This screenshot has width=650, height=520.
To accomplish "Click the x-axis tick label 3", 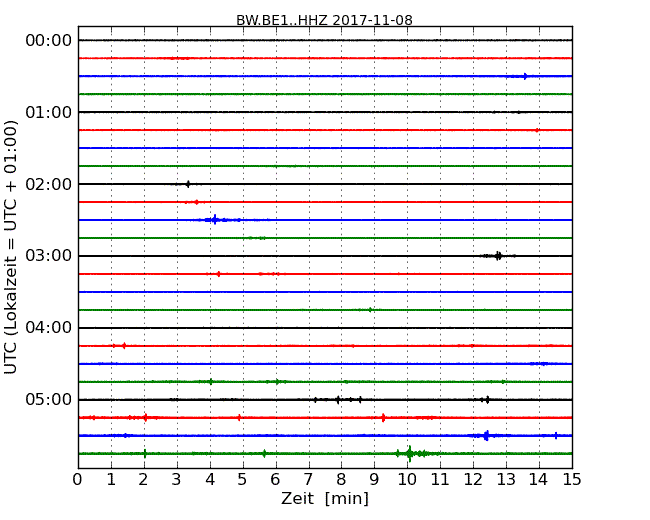I will 177,480.
